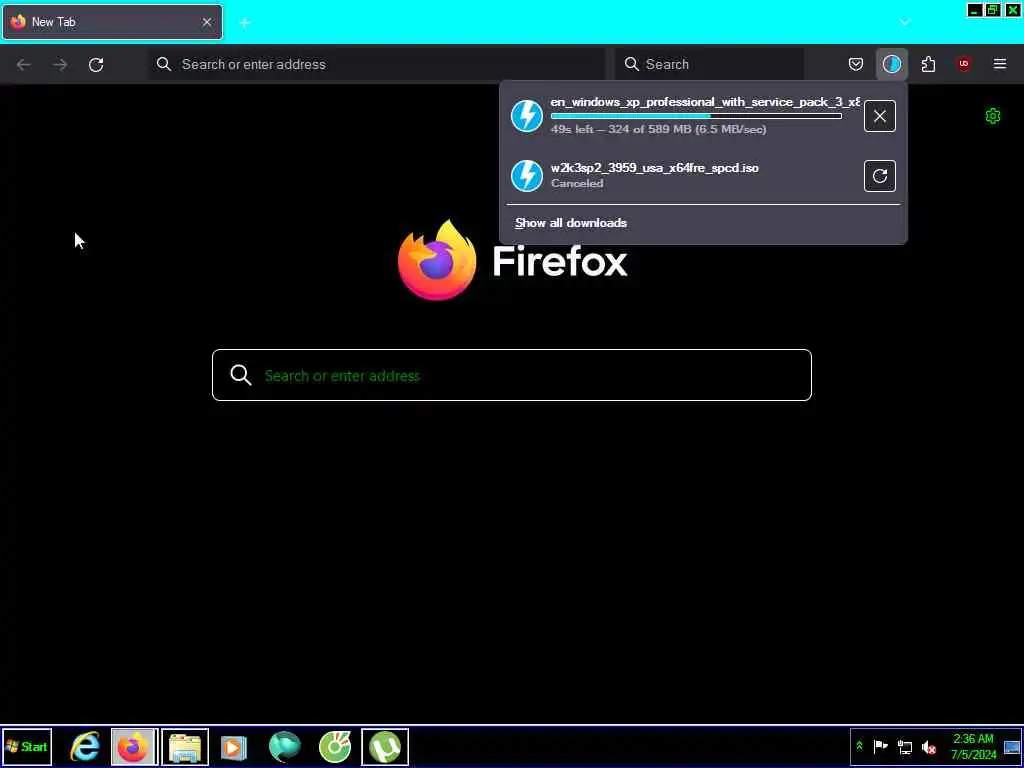Click the center Search or enter address field
The height and width of the screenshot is (768, 1024).
(x=512, y=375)
